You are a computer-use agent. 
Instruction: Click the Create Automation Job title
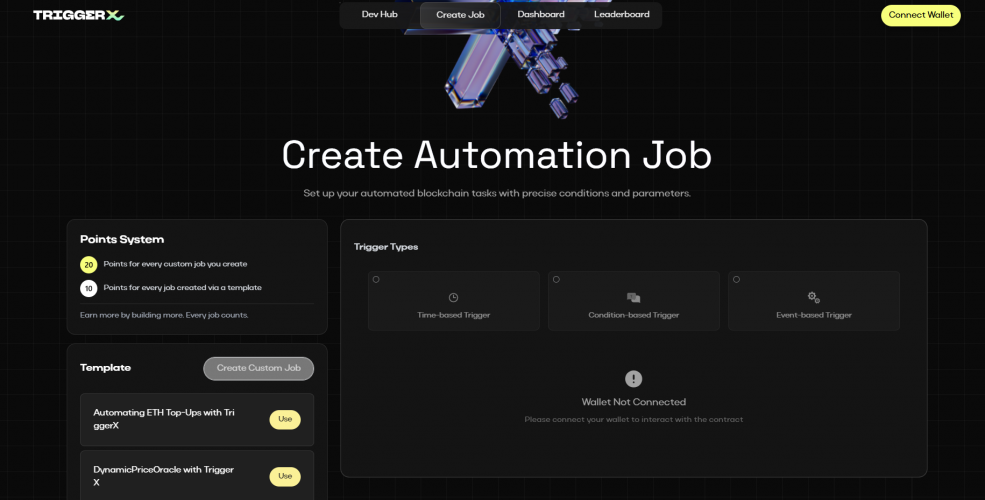[496, 155]
